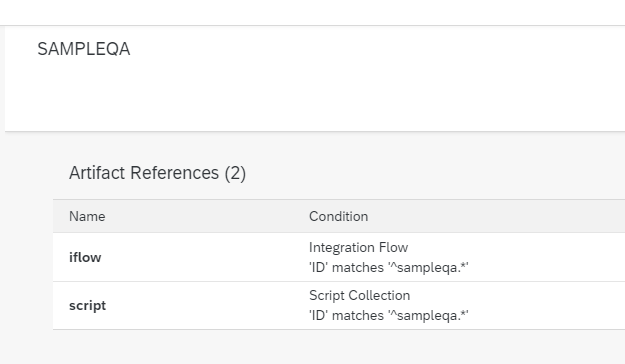The height and width of the screenshot is (364, 625).
Task: Sort by the Name column header
Action: click(x=87, y=216)
